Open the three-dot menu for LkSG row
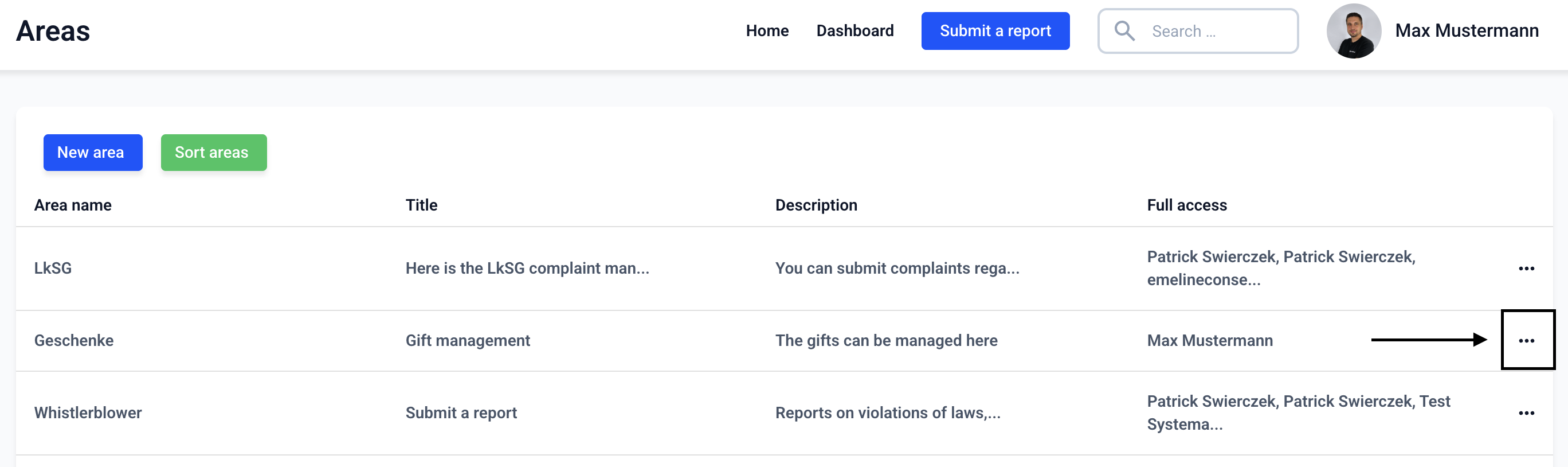The width and height of the screenshot is (1568, 467). click(x=1526, y=268)
